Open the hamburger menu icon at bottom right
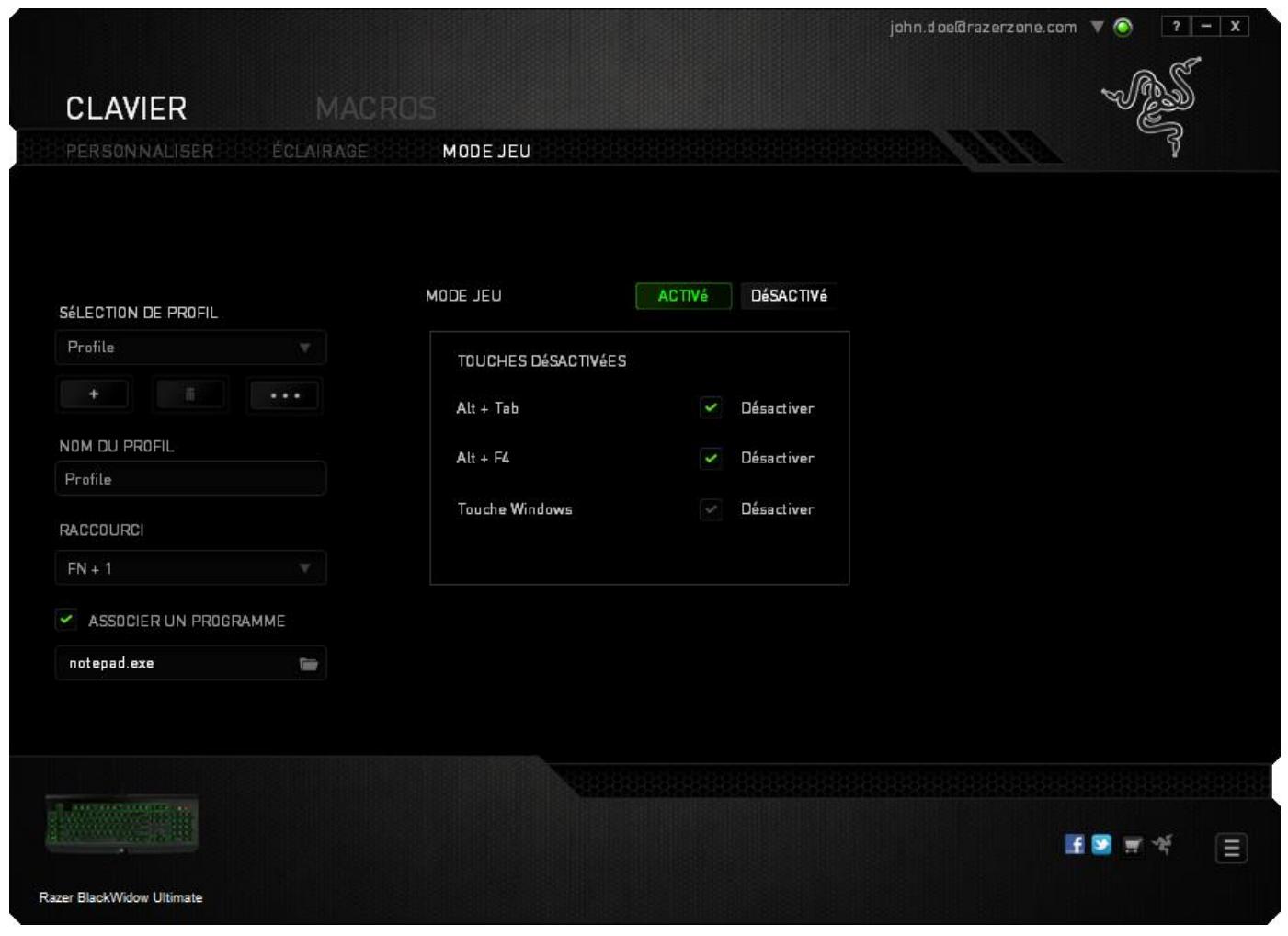 pos(1231,848)
